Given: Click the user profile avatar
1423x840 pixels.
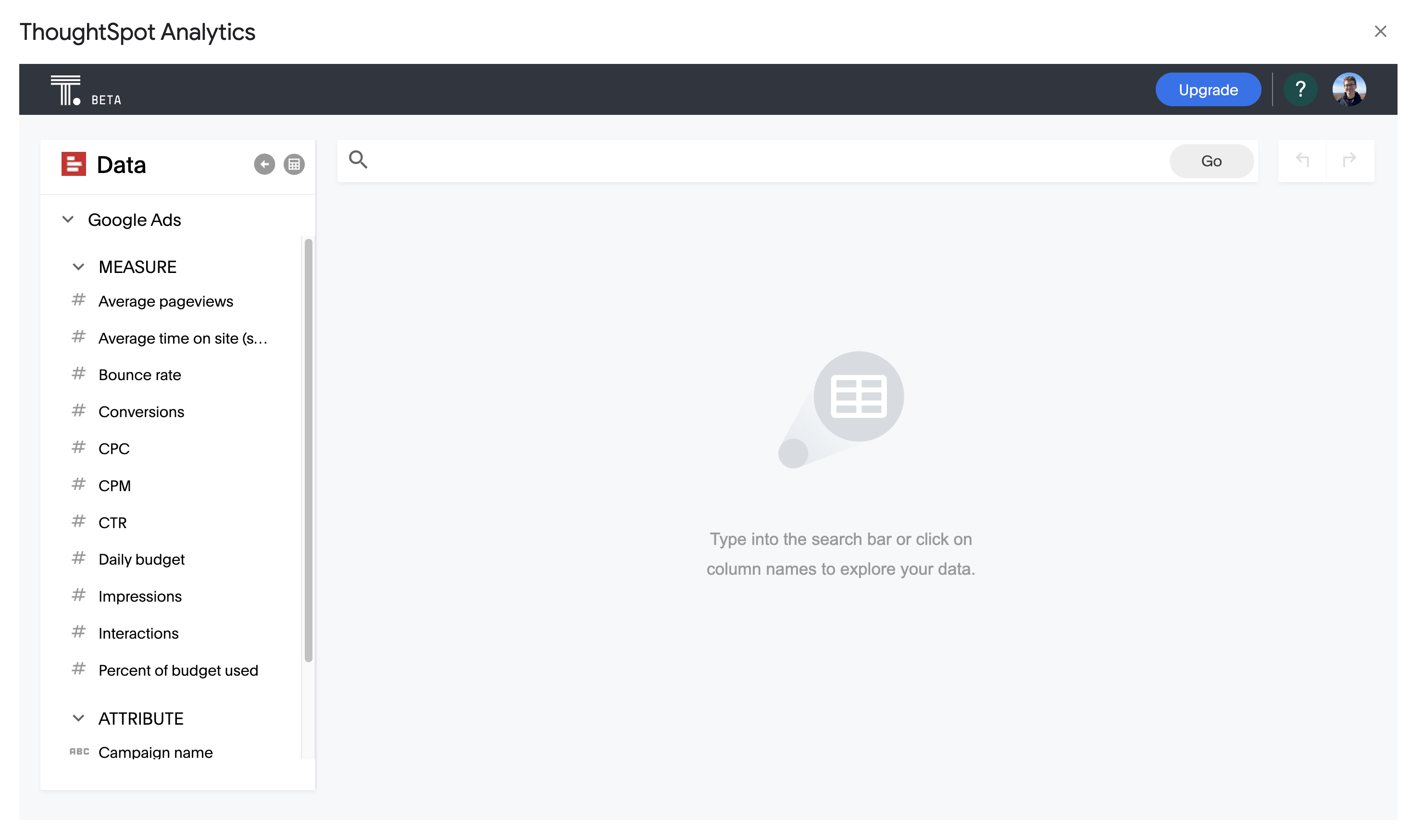Looking at the screenshot, I should tap(1350, 89).
